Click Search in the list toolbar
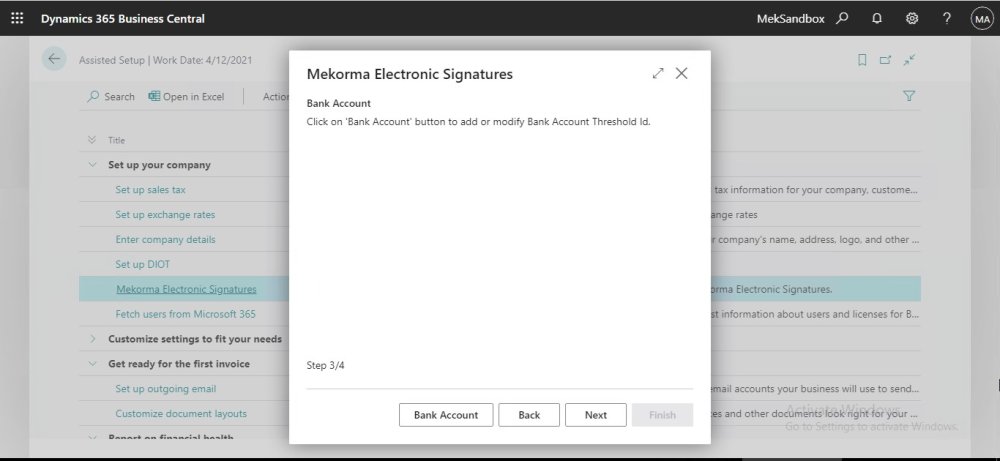1000x461 pixels. pos(111,97)
